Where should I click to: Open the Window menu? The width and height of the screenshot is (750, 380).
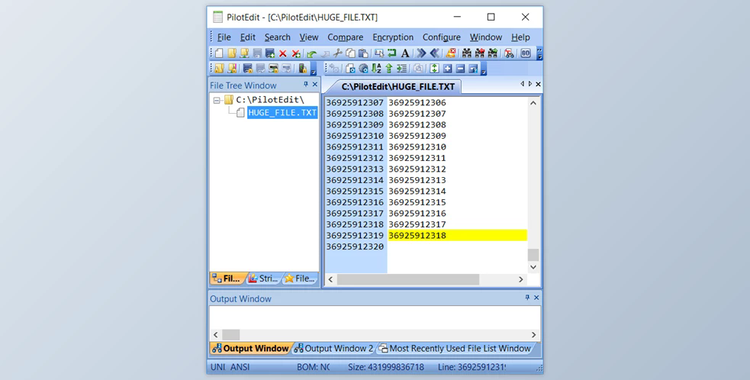486,37
